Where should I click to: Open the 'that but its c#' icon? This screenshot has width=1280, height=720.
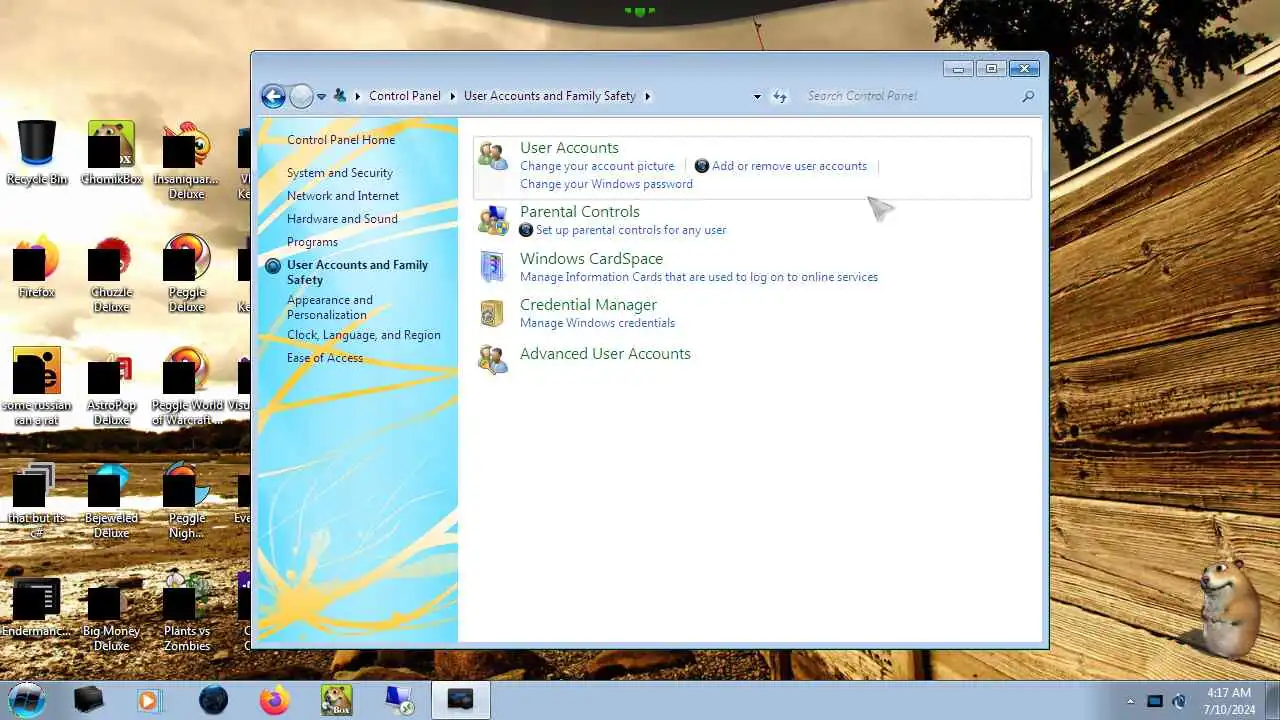(x=37, y=484)
